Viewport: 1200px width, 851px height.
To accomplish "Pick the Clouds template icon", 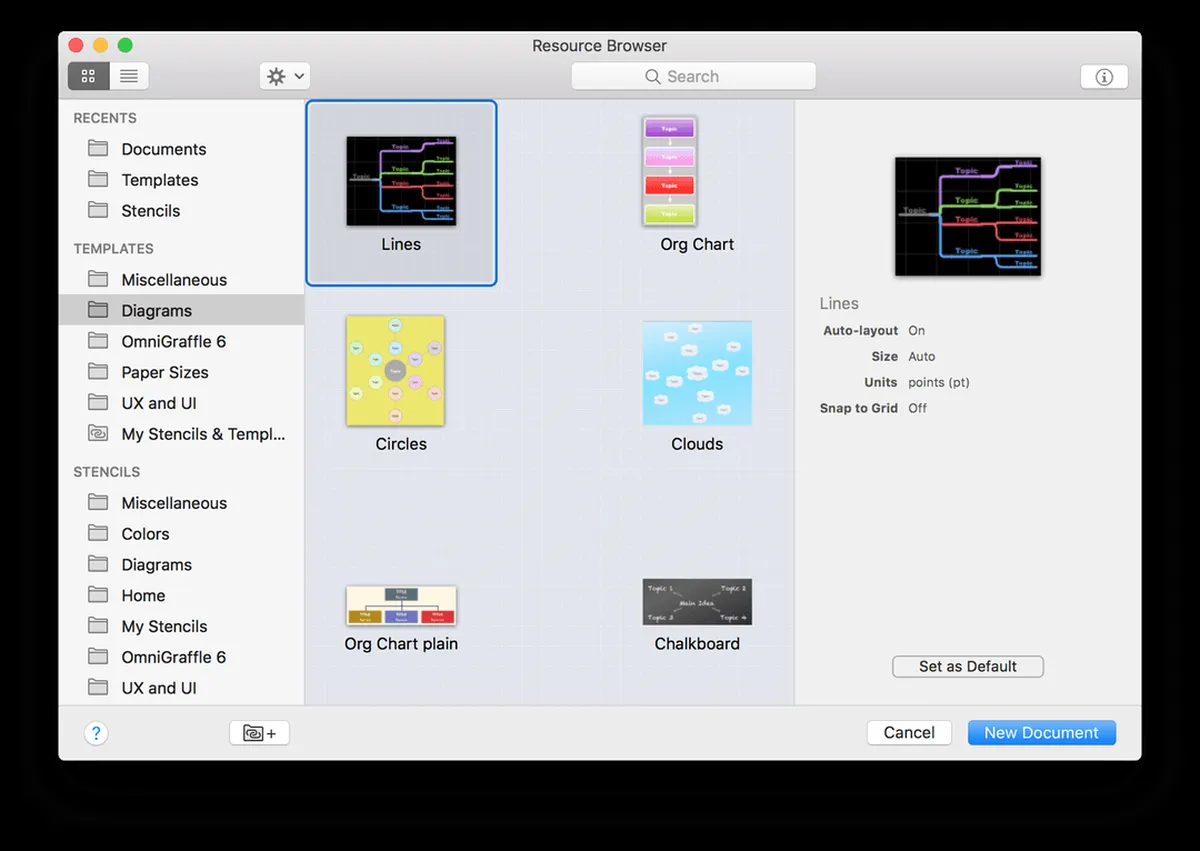I will 697,373.
